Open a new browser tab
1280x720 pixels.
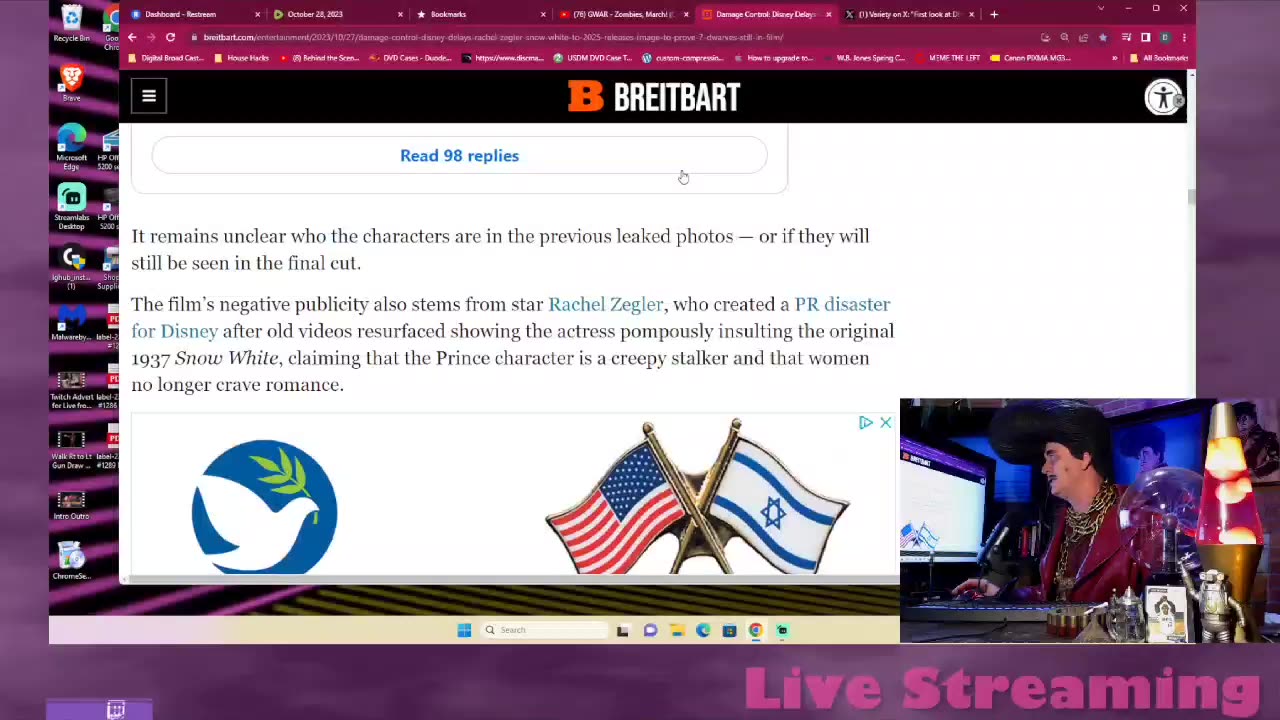pos(994,14)
